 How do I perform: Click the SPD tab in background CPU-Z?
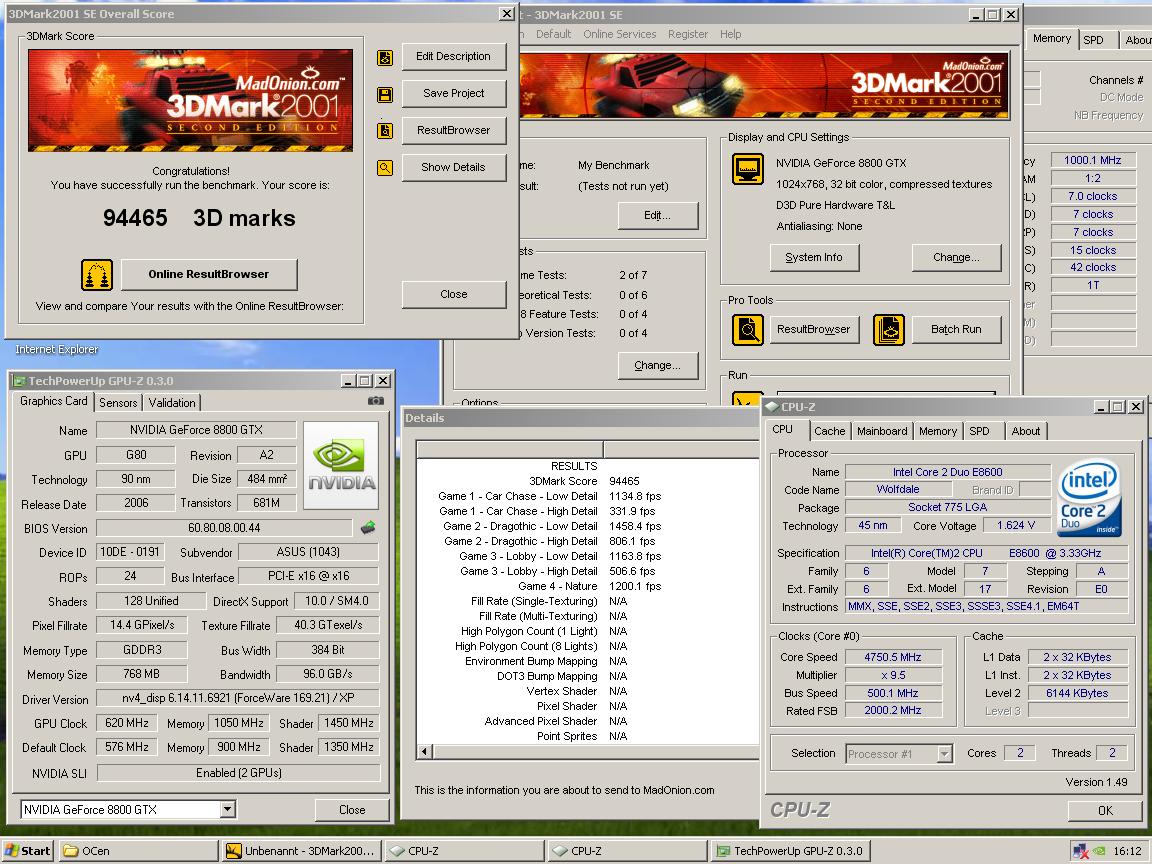tap(1097, 40)
